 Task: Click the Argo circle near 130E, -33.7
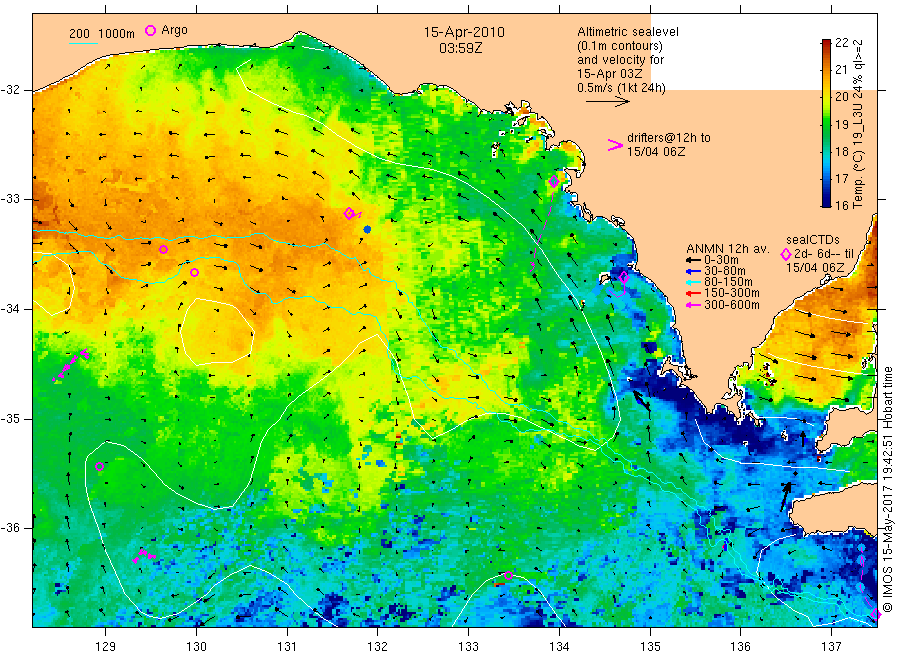(195, 273)
